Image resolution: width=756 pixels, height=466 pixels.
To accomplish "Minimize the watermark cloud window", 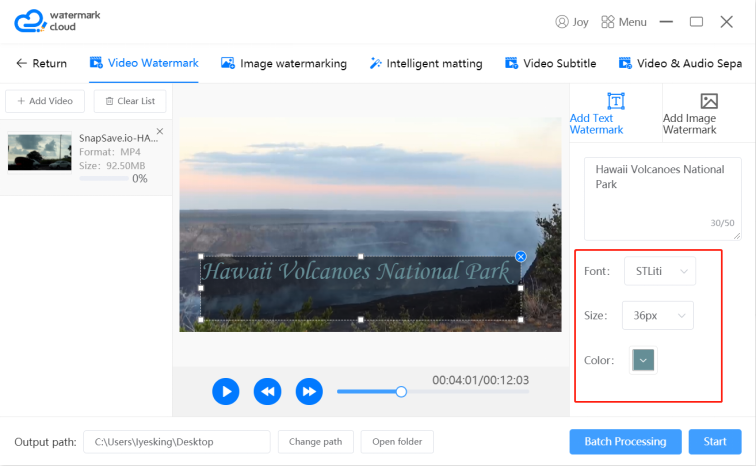I will tap(666, 22).
